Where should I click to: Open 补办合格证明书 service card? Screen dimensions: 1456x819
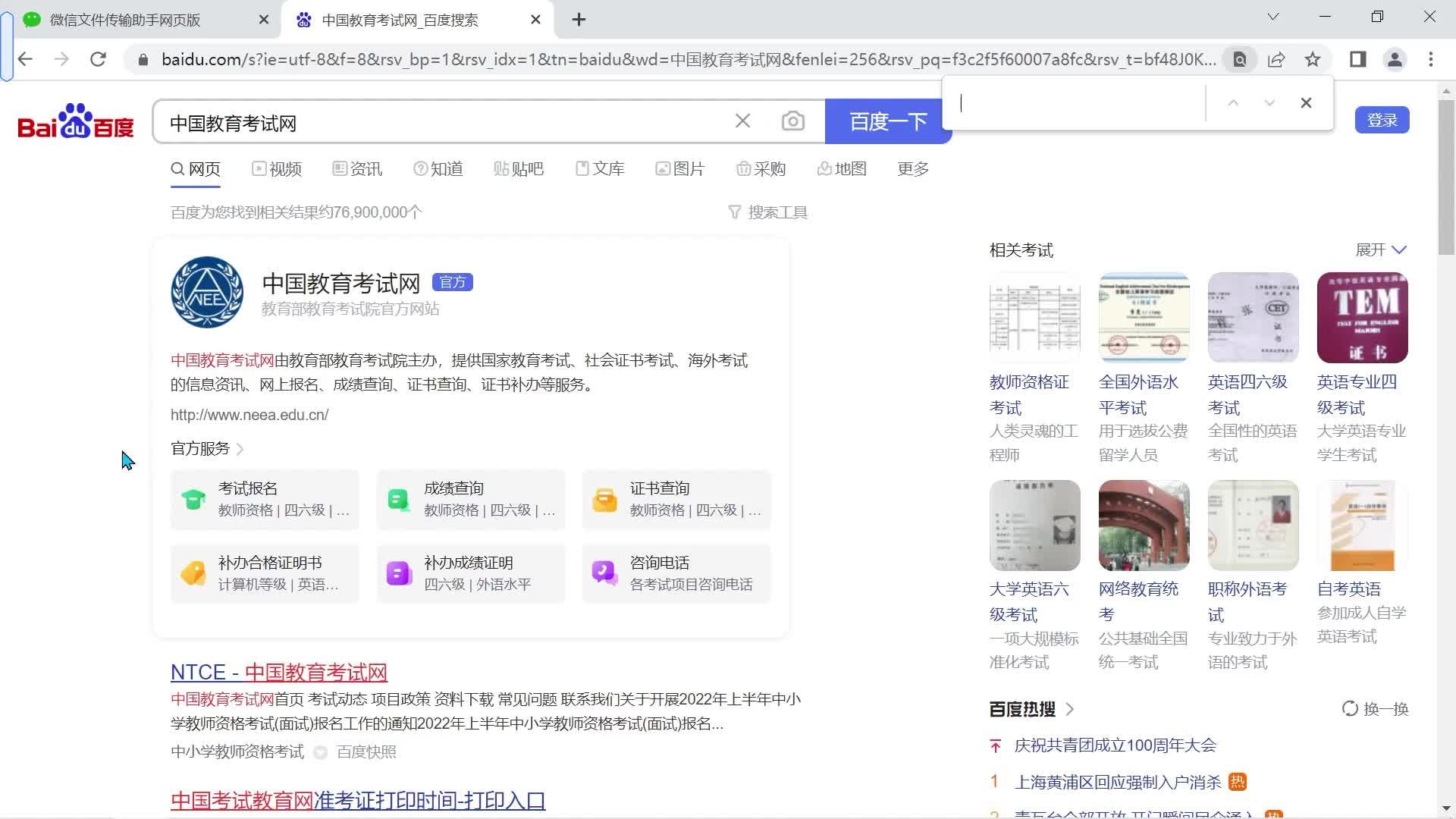pyautogui.click(x=265, y=573)
